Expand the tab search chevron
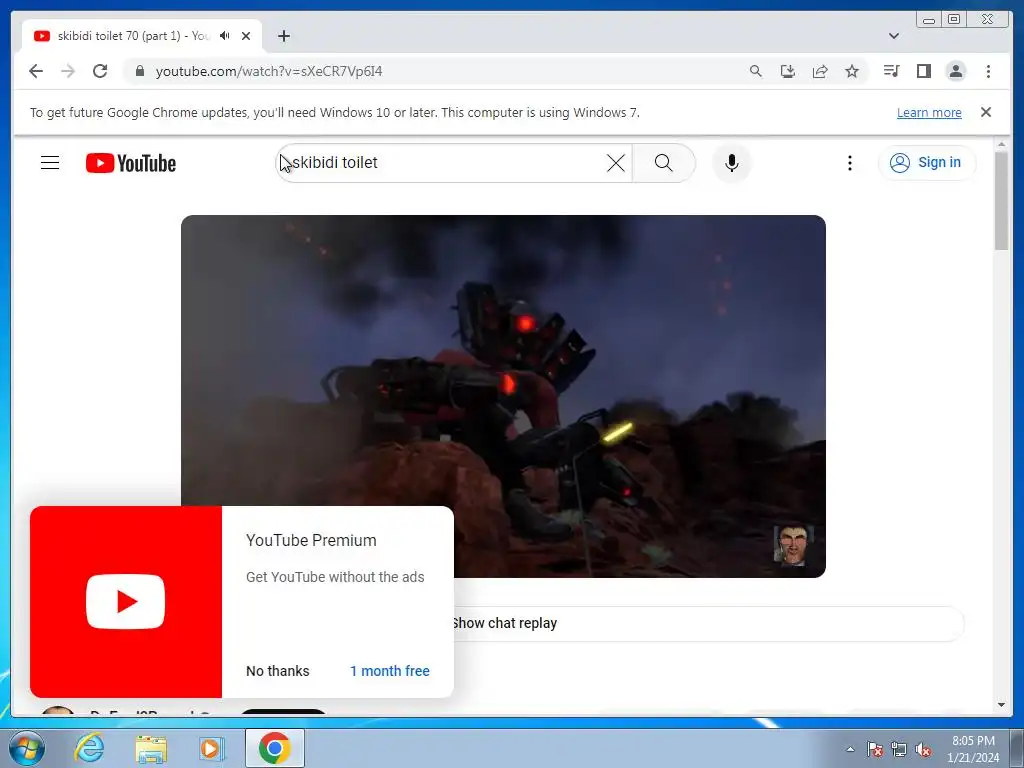Screen dimensions: 1024x768 point(894,36)
